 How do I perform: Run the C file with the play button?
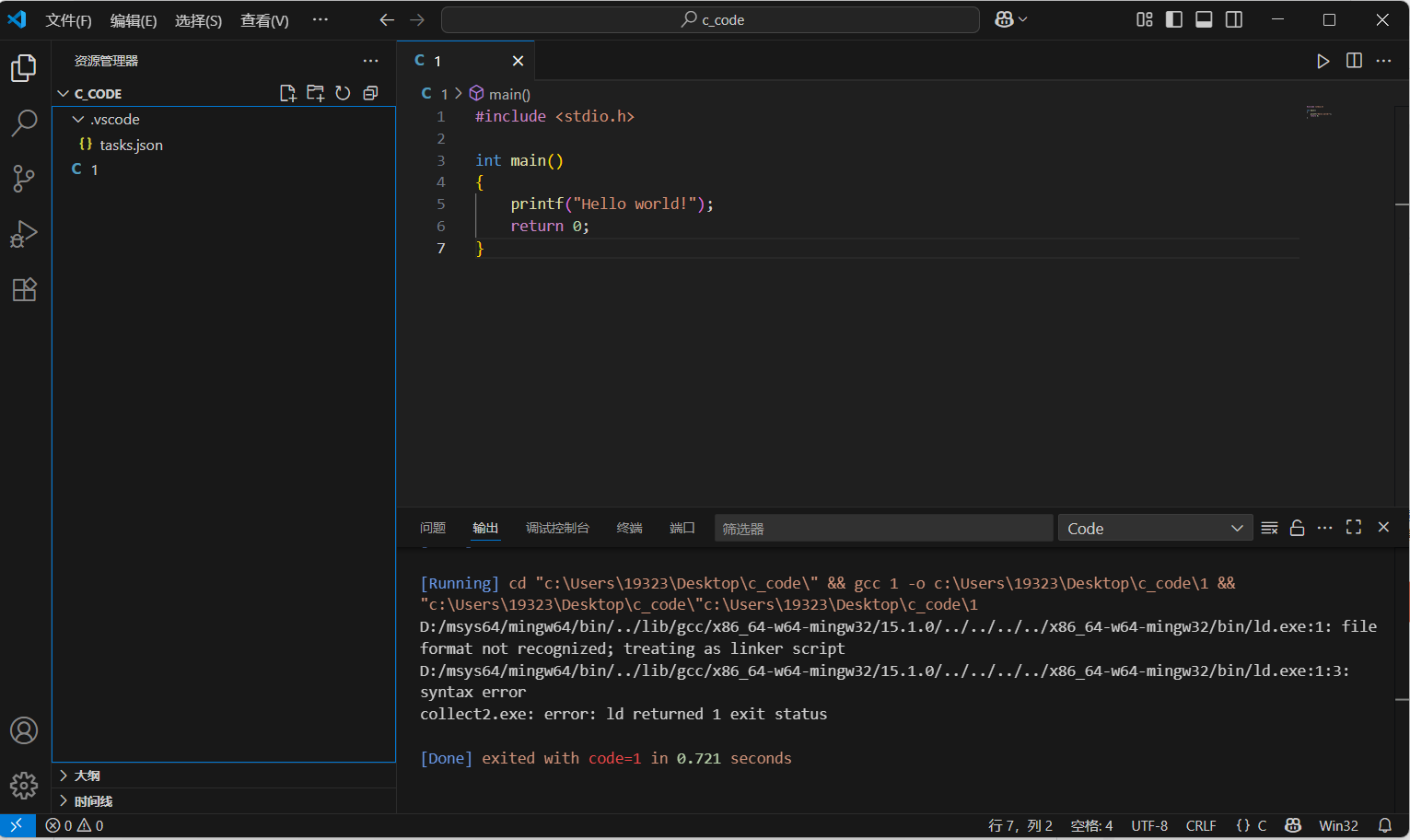point(1323,61)
